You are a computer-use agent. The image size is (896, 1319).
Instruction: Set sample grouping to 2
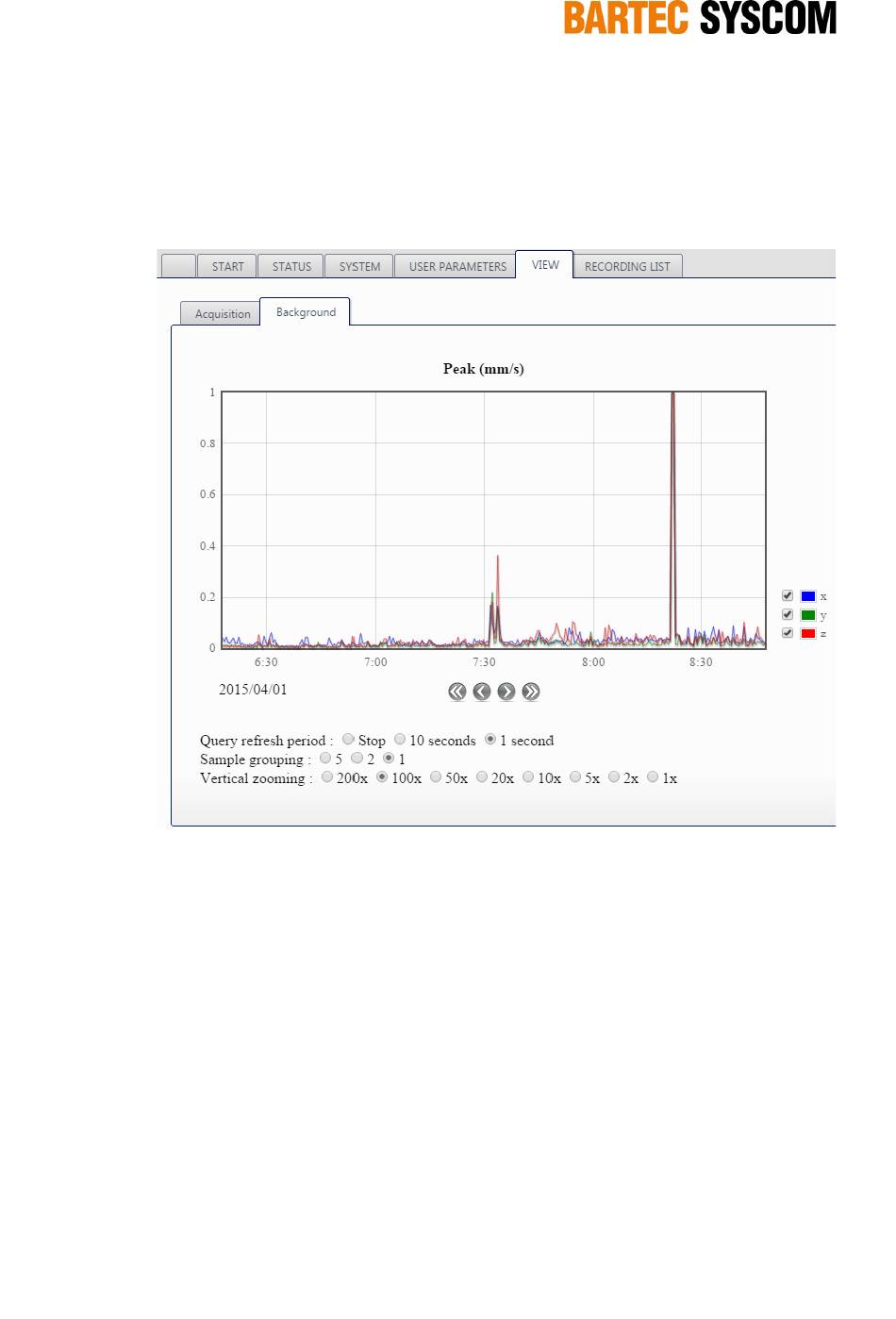pos(357,758)
